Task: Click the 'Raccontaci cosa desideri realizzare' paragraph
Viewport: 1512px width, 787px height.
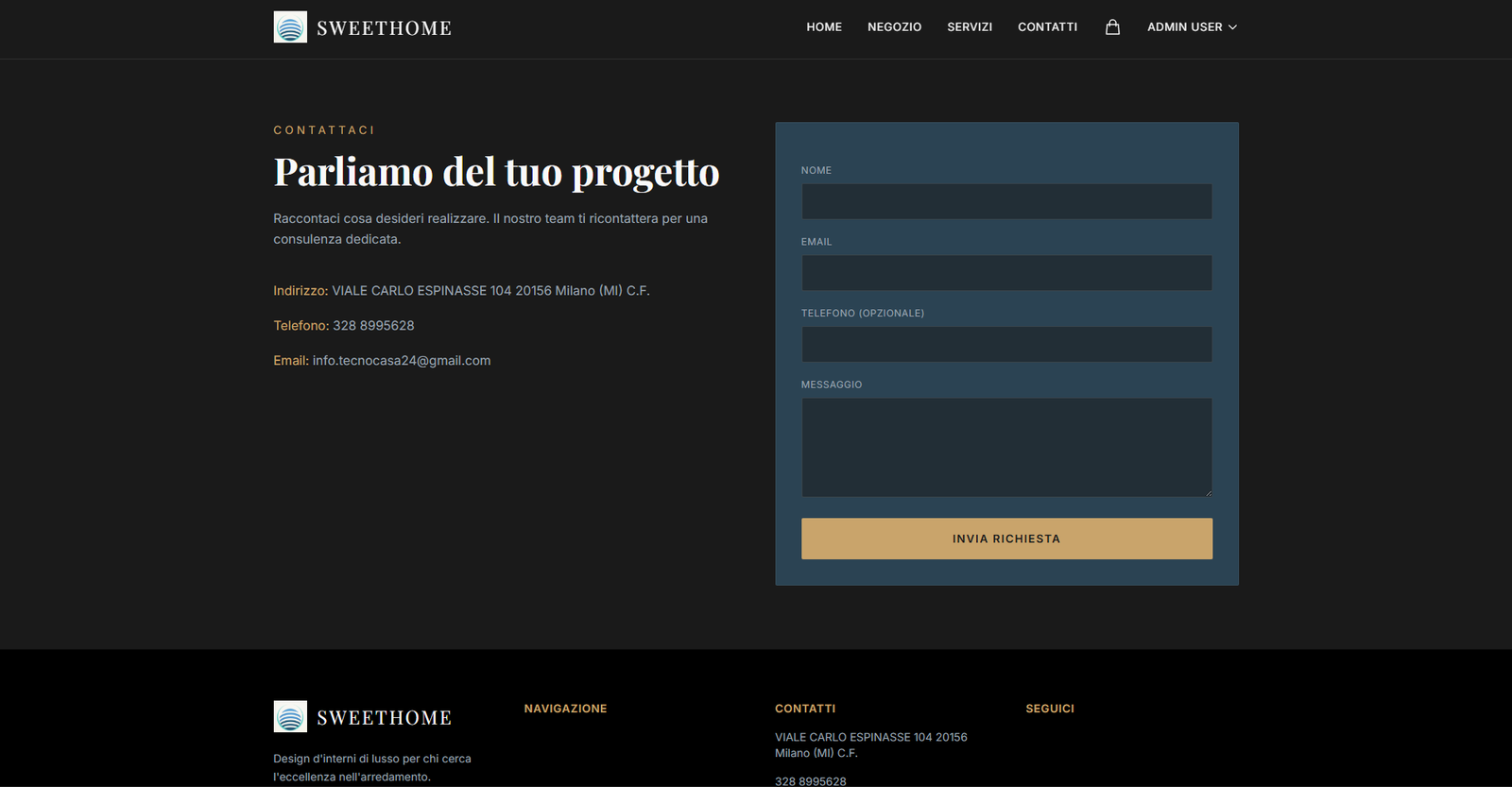Action: coord(490,229)
